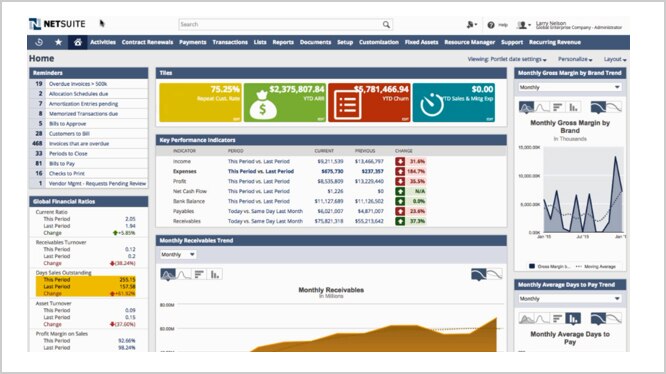Click the green up arrow for Receivables change

[400, 221]
